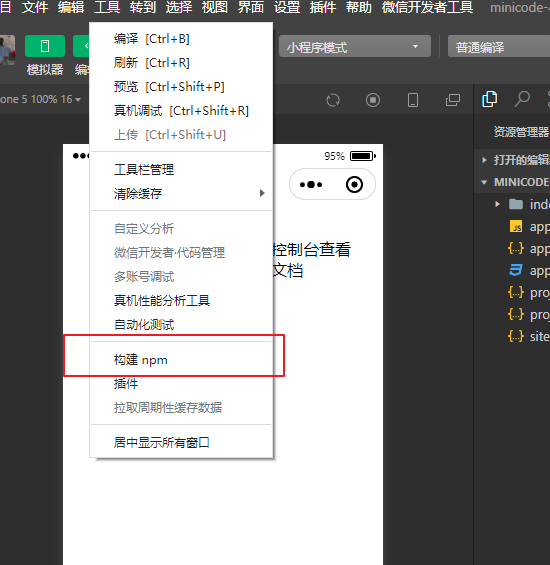Open the 转到 menu

(143, 7)
